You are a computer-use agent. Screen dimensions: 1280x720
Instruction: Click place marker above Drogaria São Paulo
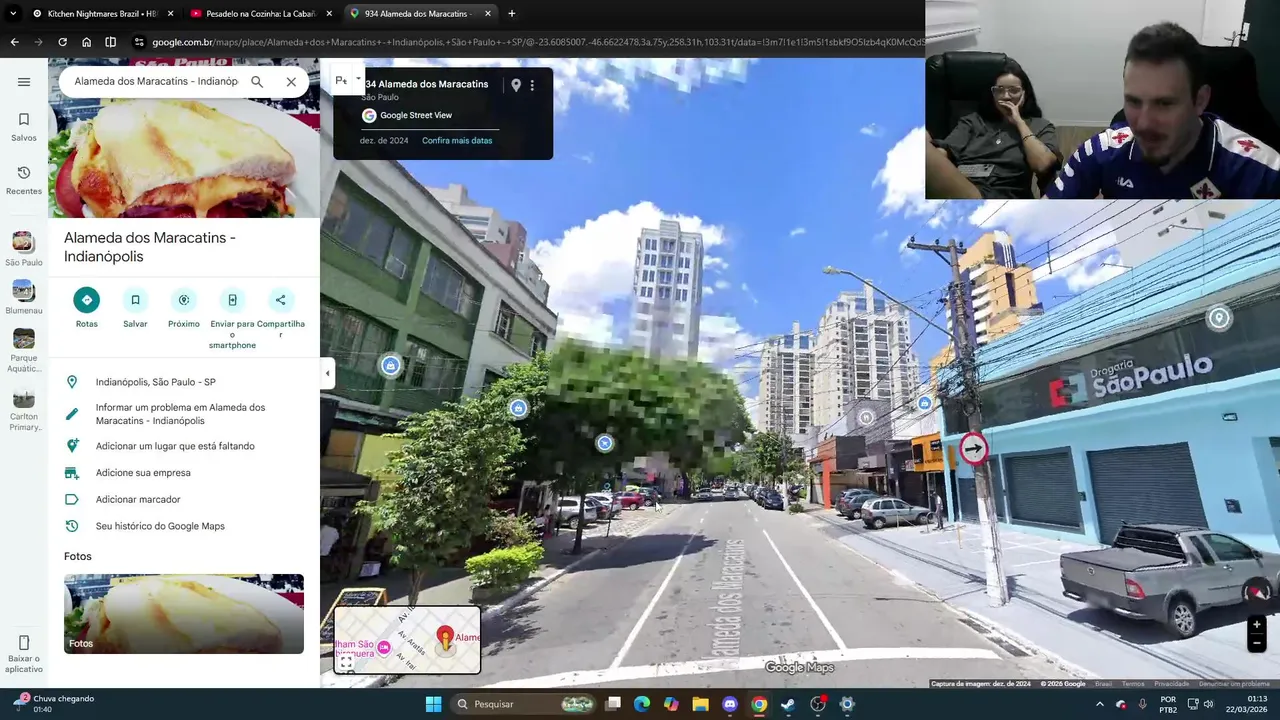click(x=1218, y=319)
